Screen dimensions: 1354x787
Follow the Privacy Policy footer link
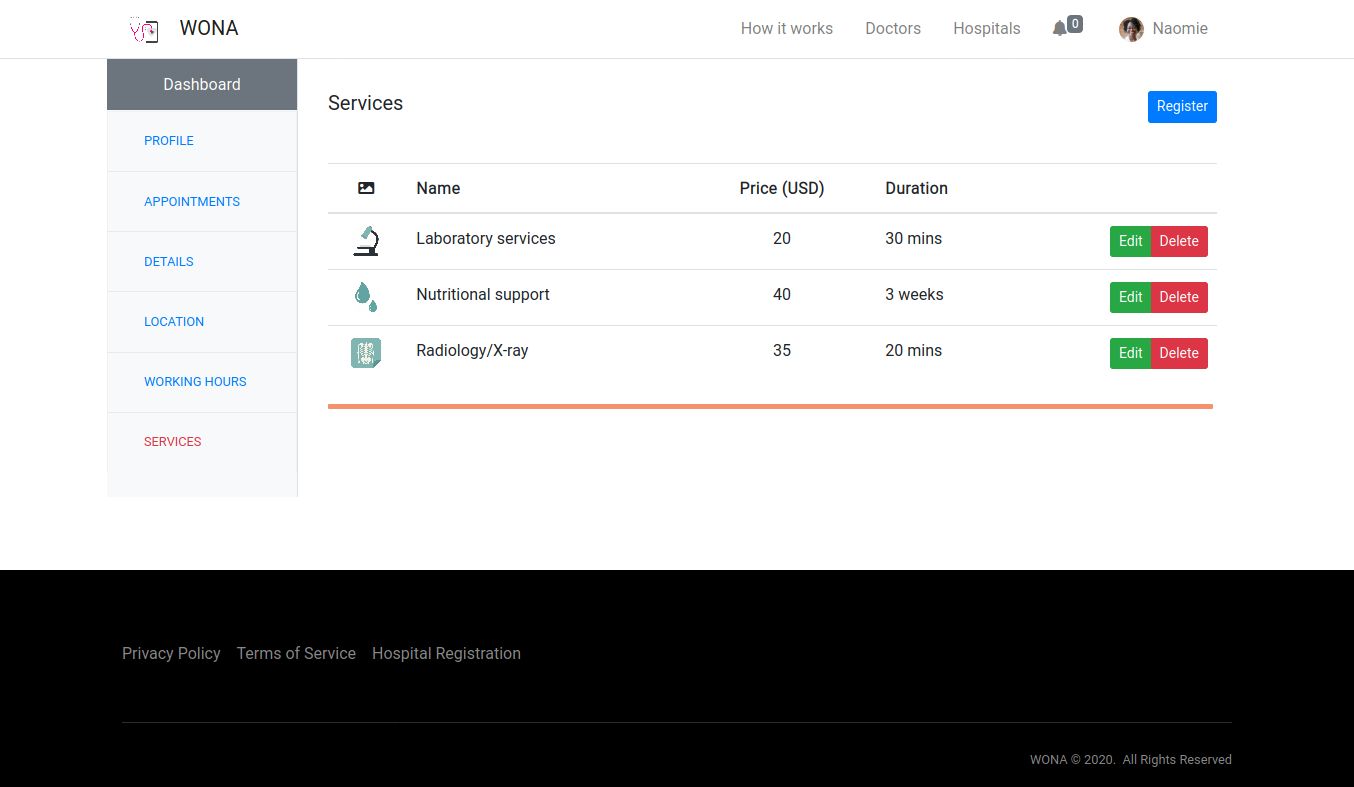pyautogui.click(x=171, y=653)
